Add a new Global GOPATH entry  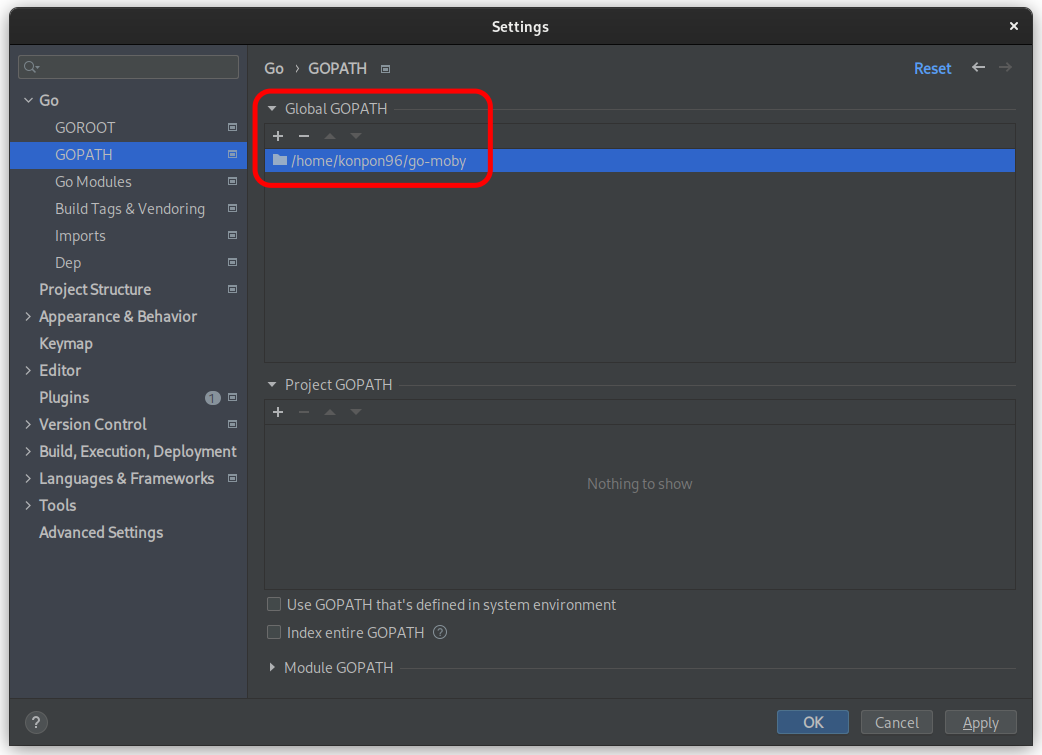pos(278,136)
